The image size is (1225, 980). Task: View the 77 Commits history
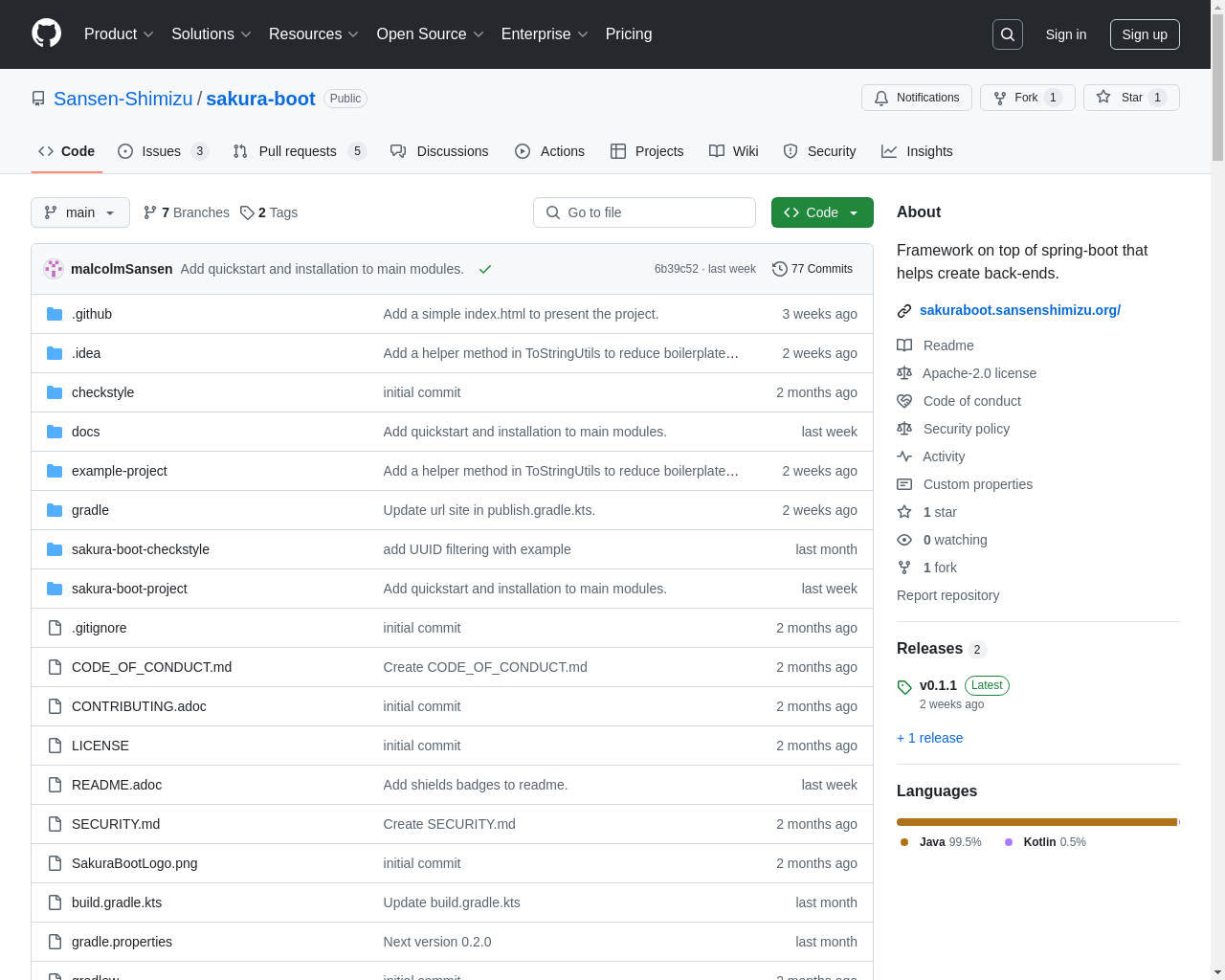tap(813, 269)
